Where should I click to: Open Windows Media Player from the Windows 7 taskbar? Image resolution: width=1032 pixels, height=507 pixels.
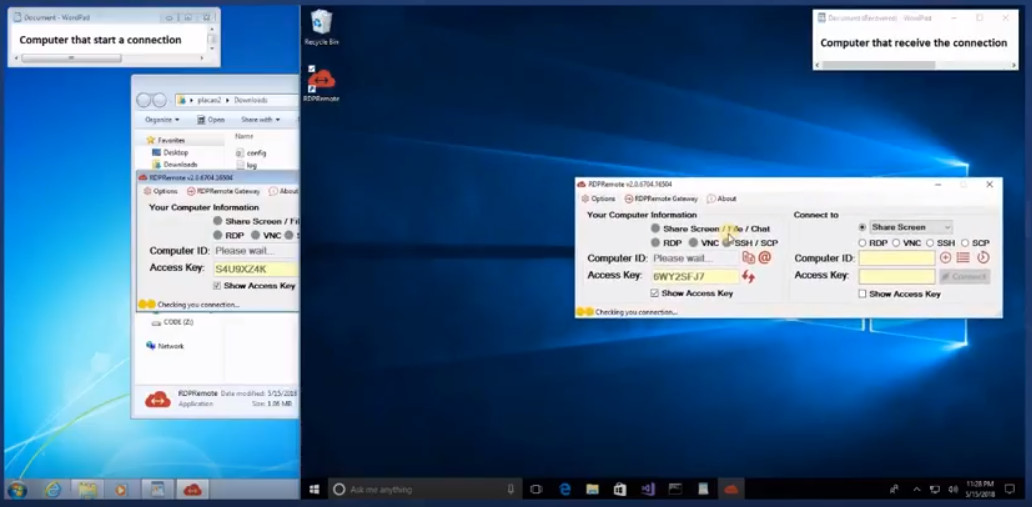120,489
